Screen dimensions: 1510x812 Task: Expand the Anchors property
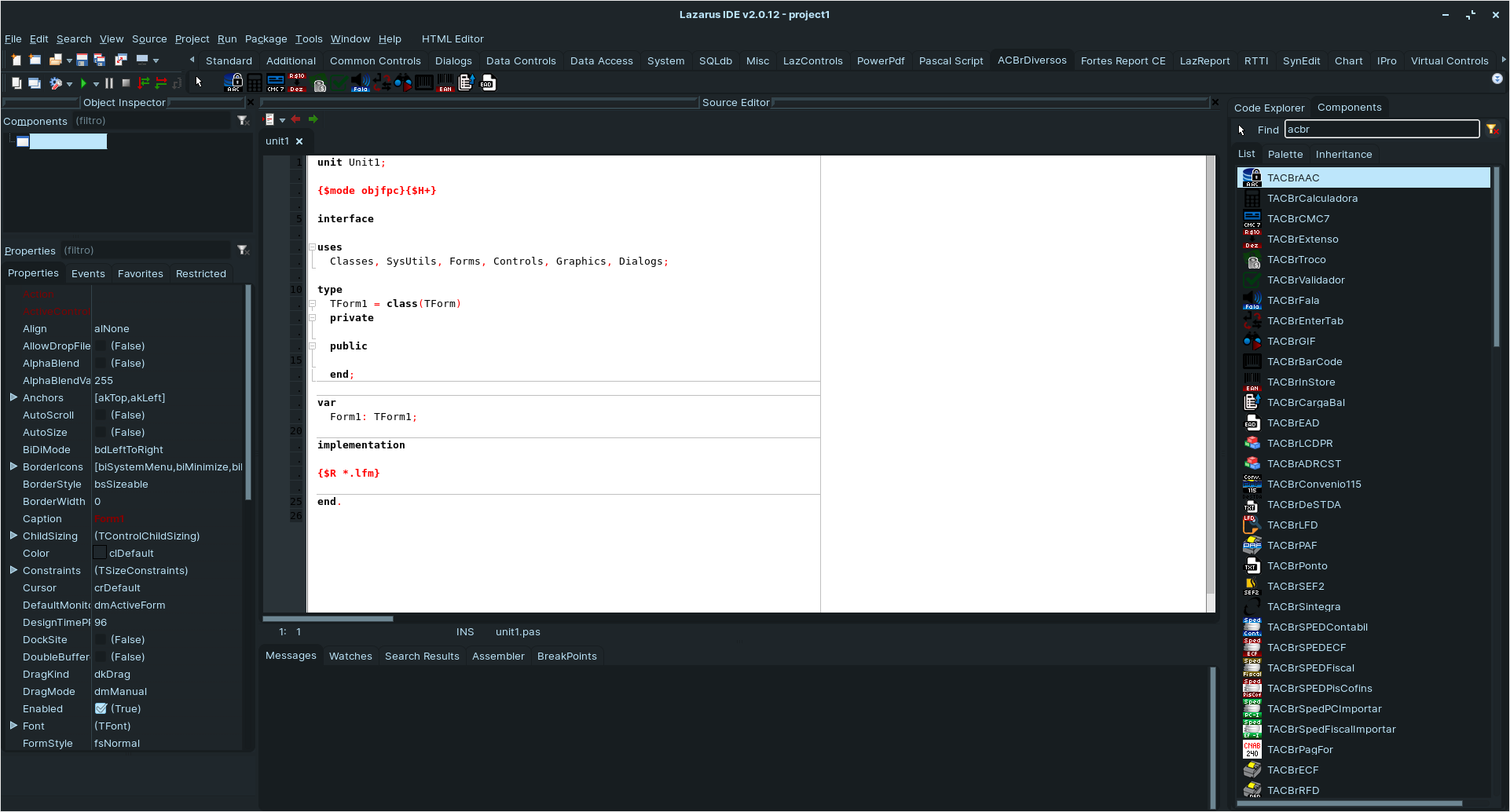point(13,397)
